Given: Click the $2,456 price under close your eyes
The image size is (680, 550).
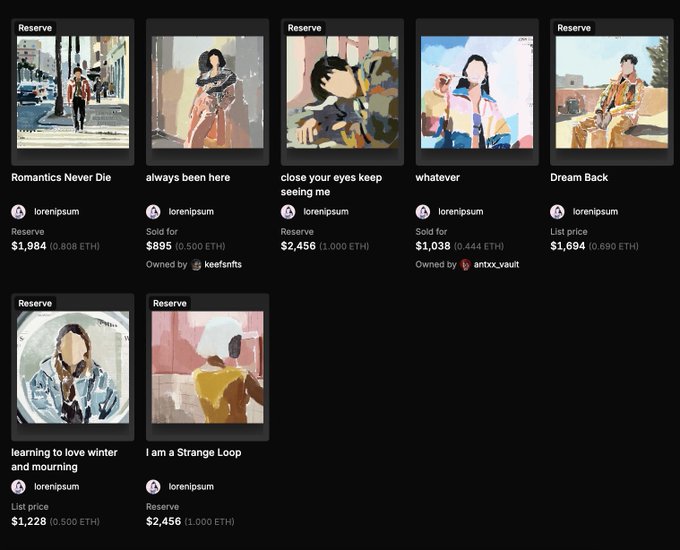Looking at the screenshot, I should [x=298, y=246].
